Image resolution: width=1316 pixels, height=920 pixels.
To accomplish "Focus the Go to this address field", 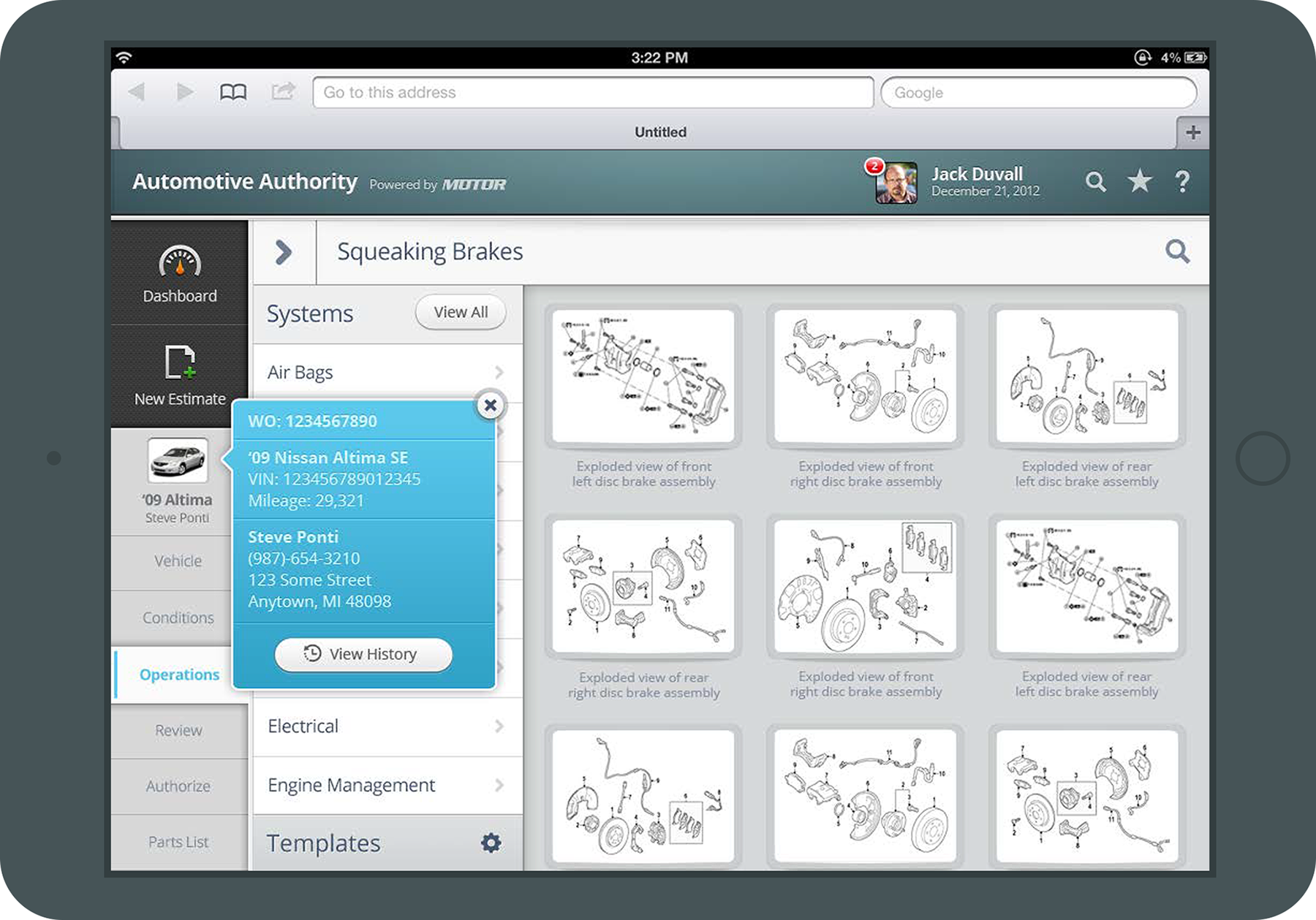I will (593, 93).
